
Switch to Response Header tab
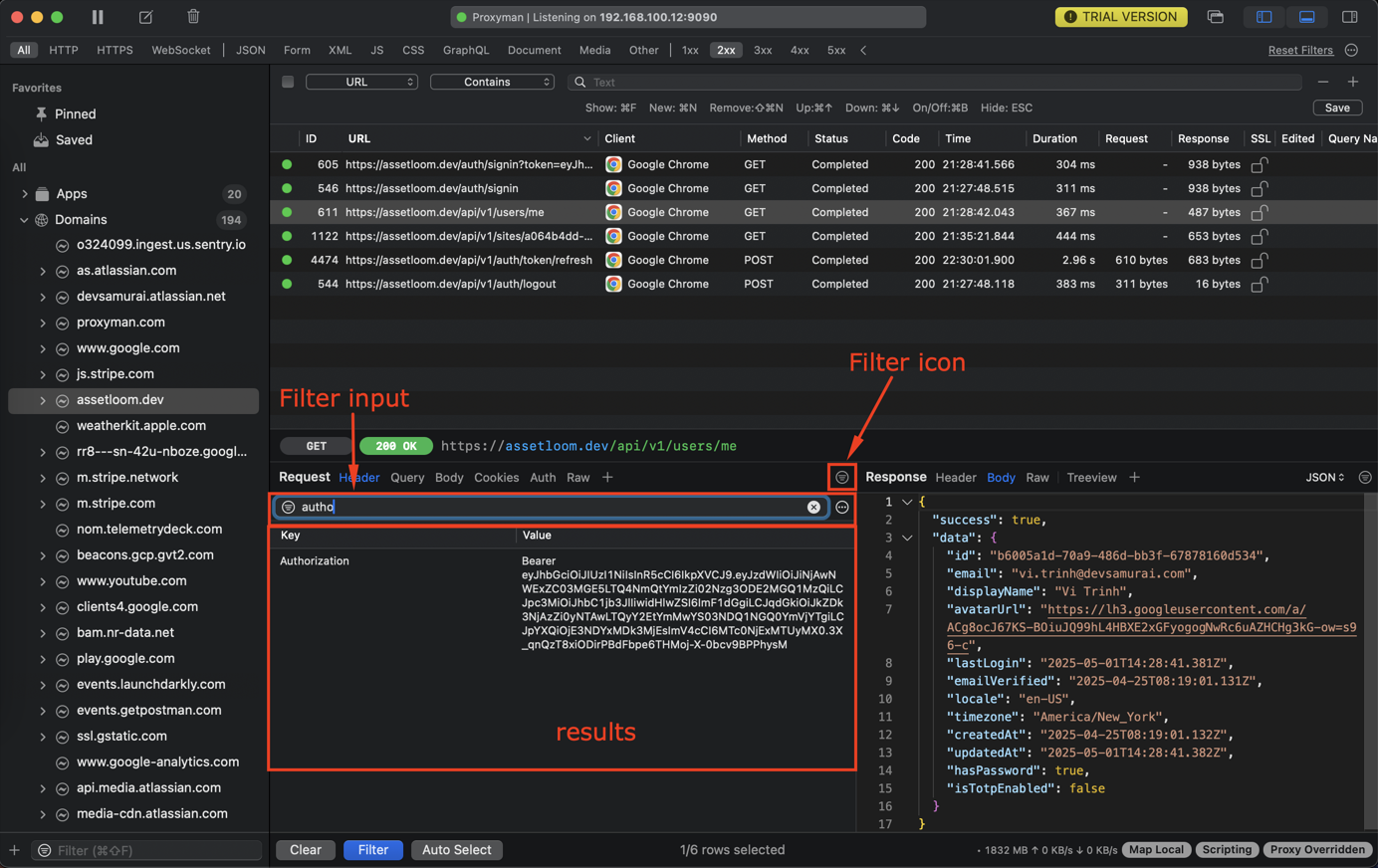(x=956, y=478)
